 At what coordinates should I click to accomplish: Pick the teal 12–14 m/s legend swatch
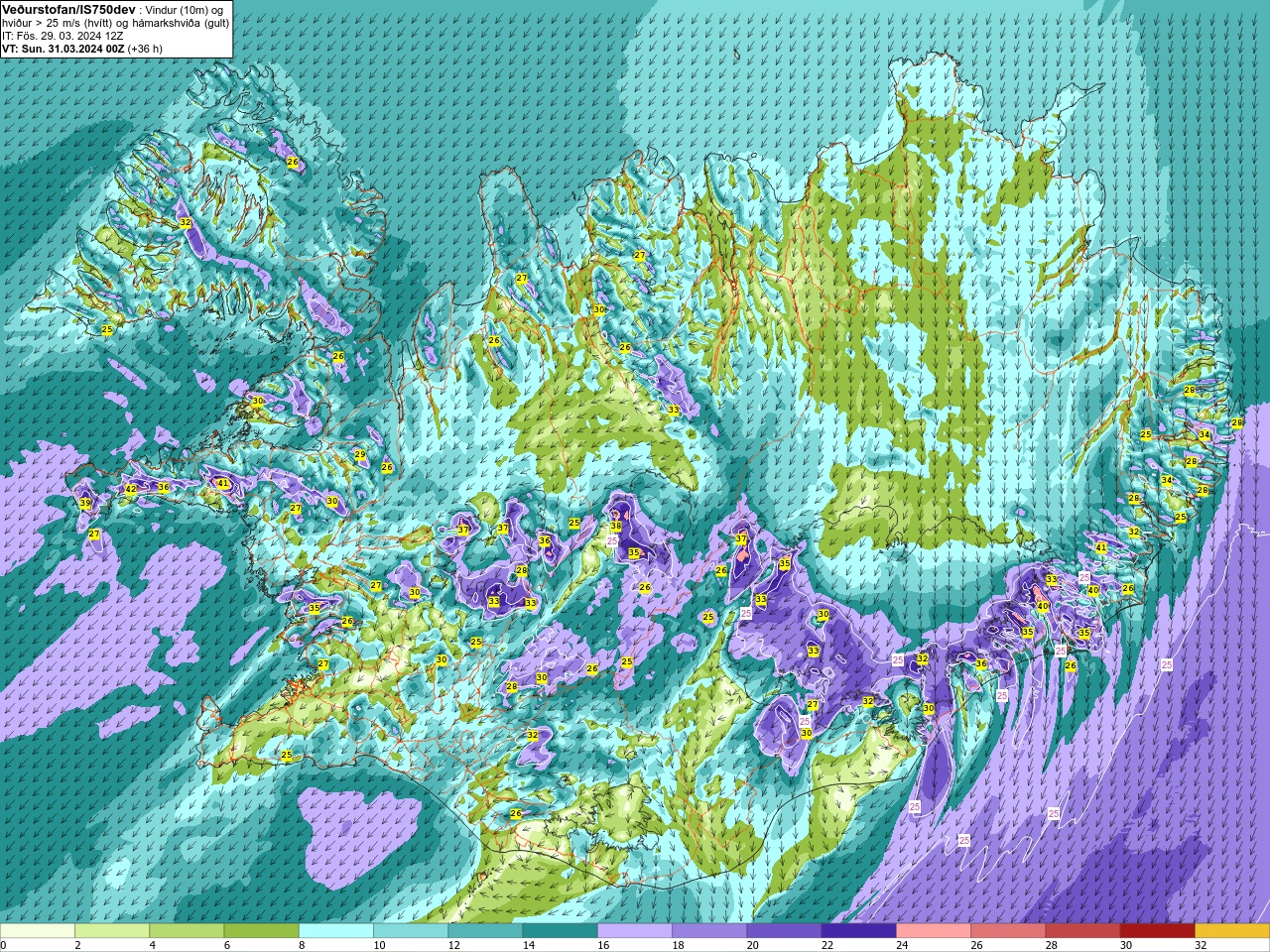point(485,931)
